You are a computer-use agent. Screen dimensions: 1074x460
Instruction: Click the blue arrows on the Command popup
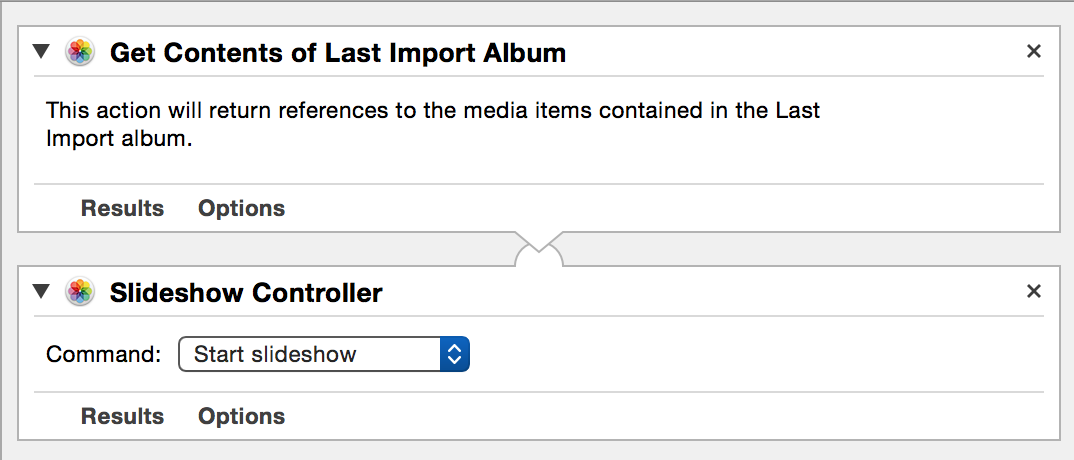click(x=455, y=354)
